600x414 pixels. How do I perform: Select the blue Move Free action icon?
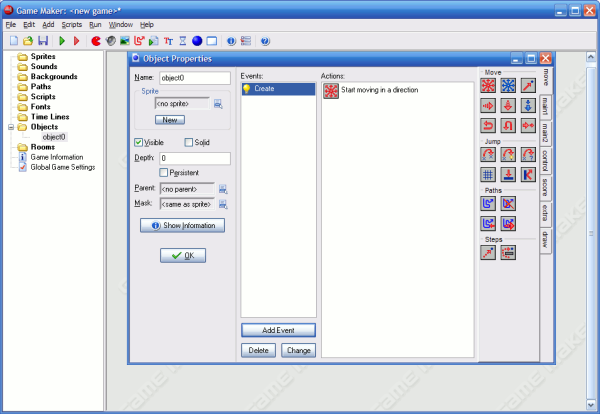pos(508,85)
